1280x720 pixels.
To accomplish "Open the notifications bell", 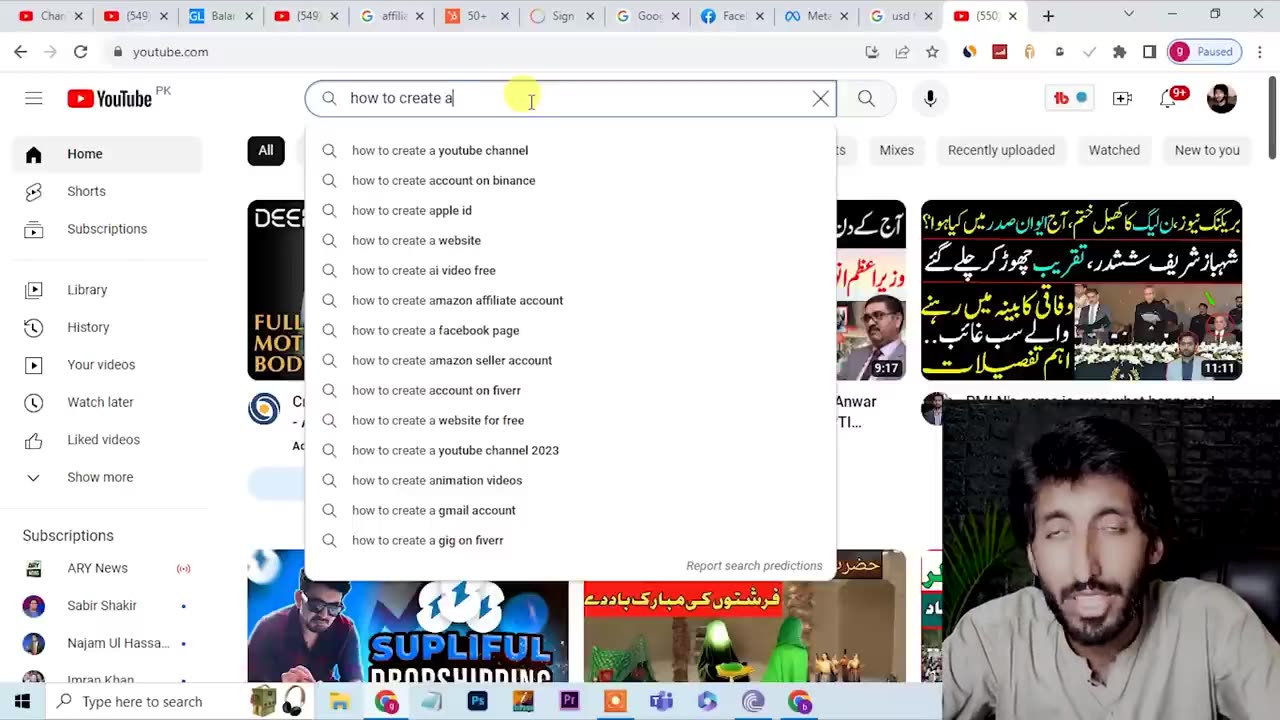I will click(x=1169, y=98).
